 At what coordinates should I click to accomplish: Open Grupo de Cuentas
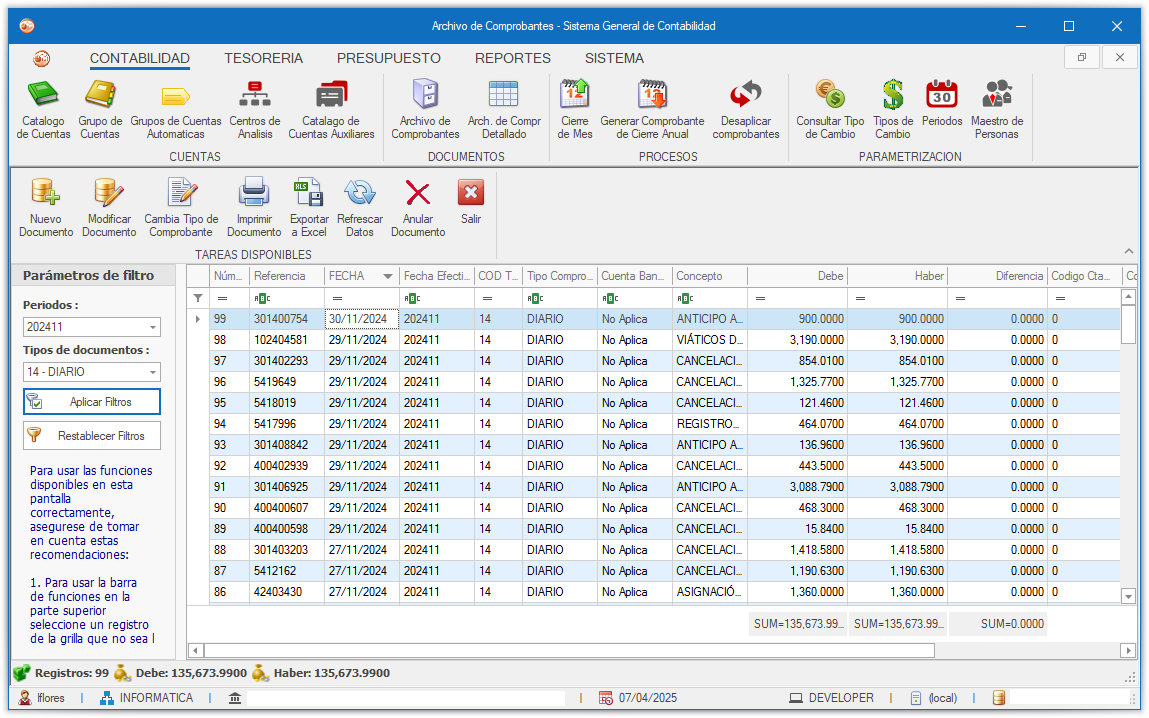coord(100,110)
